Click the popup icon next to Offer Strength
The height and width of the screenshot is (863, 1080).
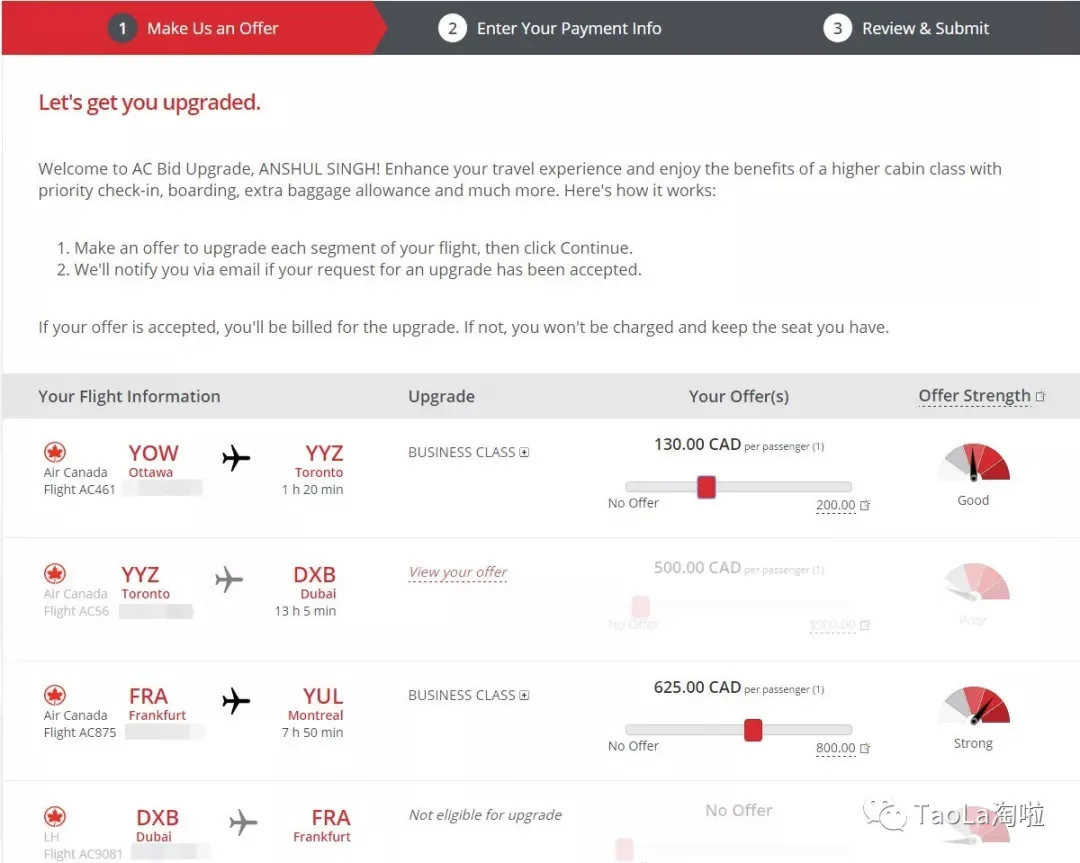pos(1040,397)
